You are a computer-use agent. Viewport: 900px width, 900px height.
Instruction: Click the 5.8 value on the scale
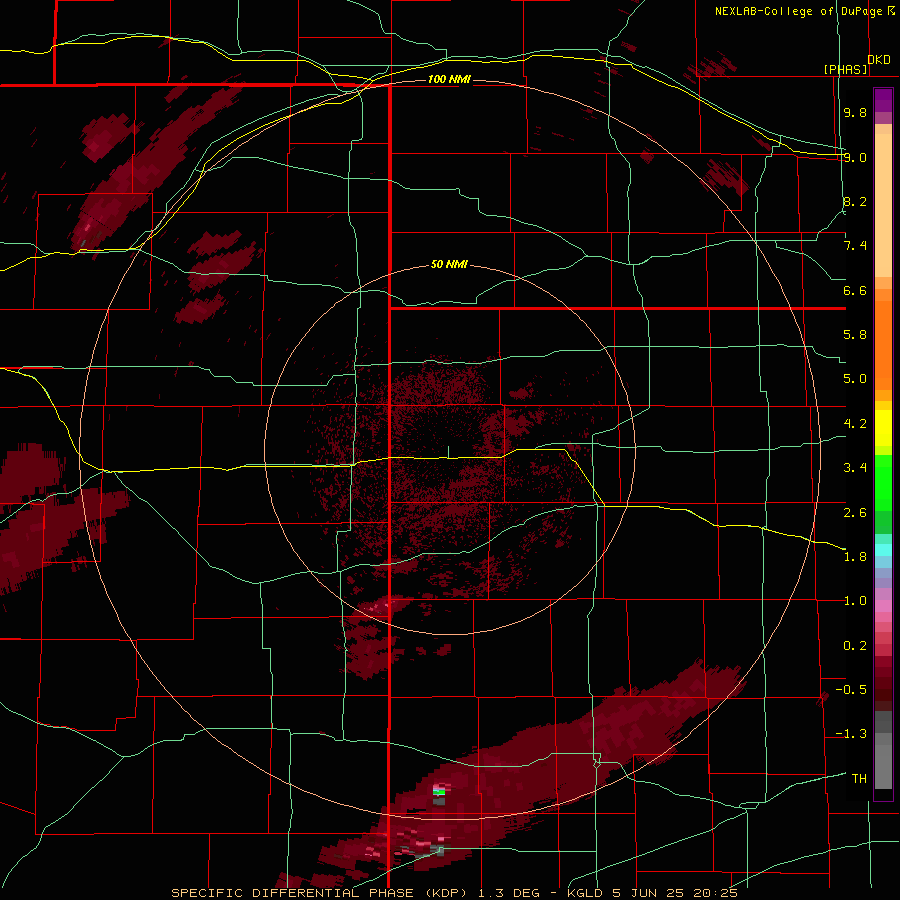tap(855, 335)
